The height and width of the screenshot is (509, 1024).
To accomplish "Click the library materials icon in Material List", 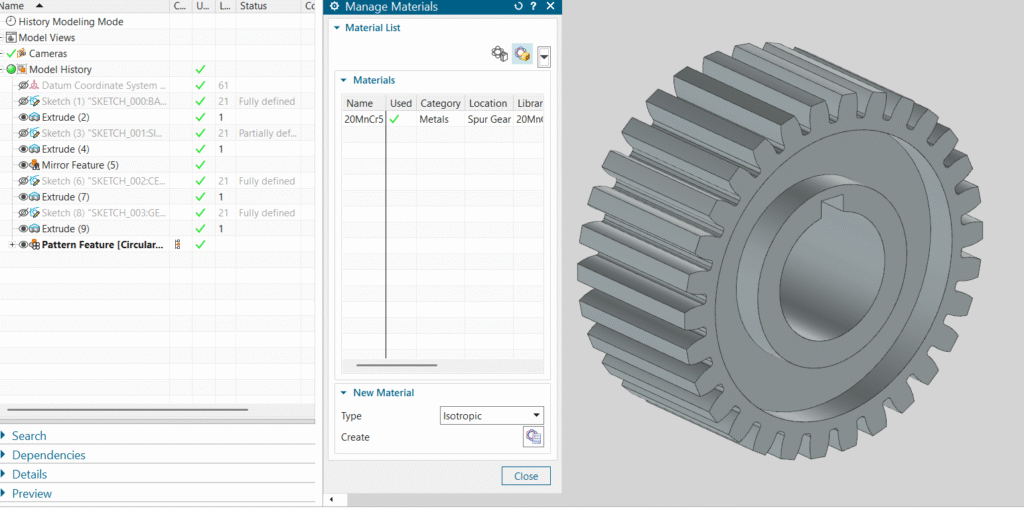I will tap(499, 55).
